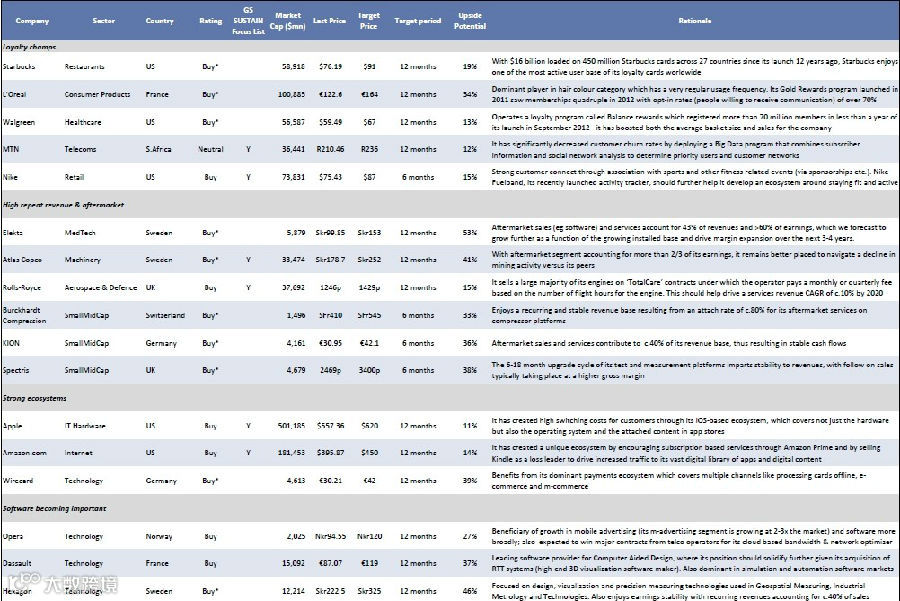Click Nike's 6 months target period
This screenshot has height=601, width=900.
coord(418,177)
